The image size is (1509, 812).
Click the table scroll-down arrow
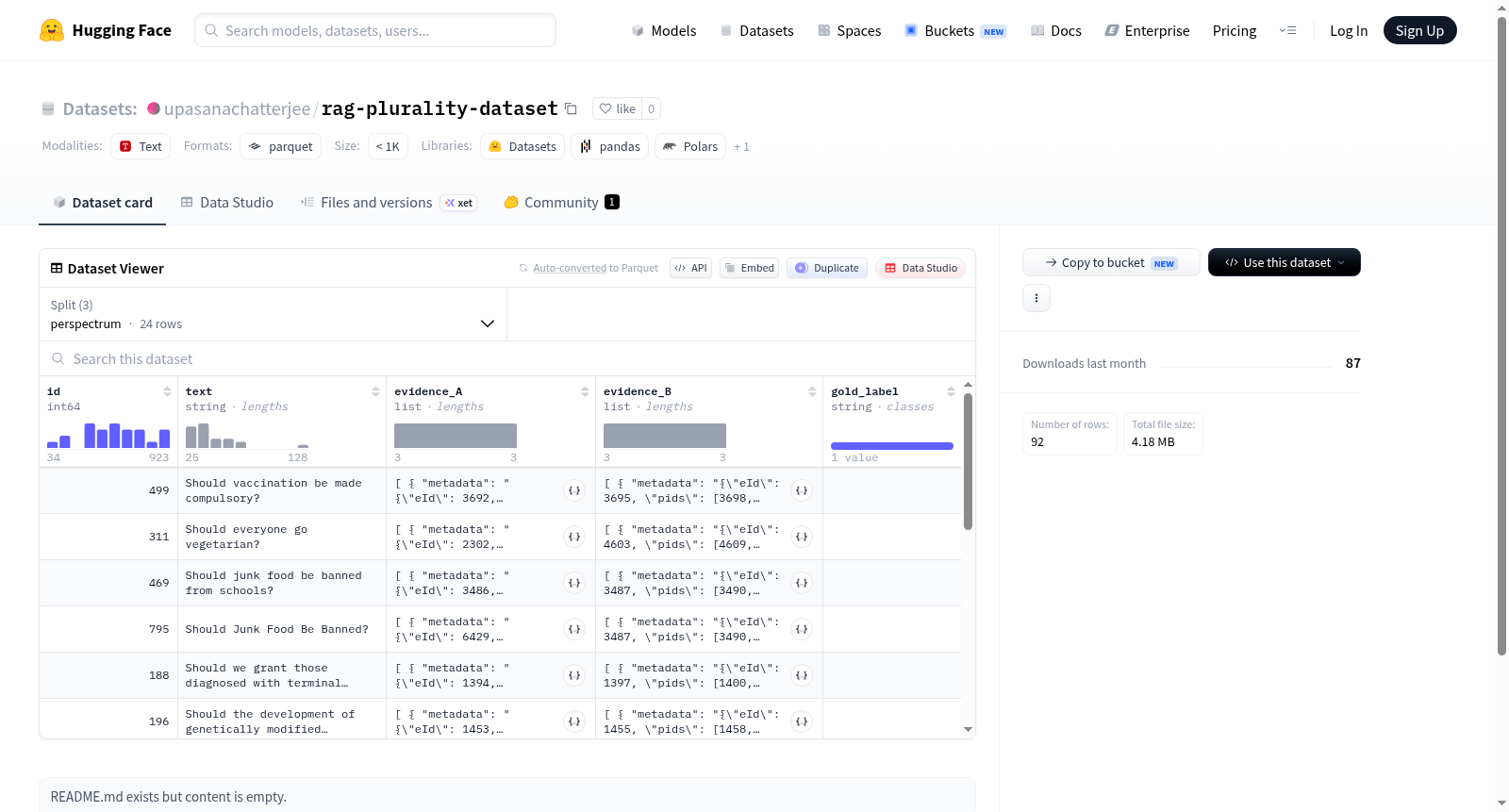(x=968, y=729)
